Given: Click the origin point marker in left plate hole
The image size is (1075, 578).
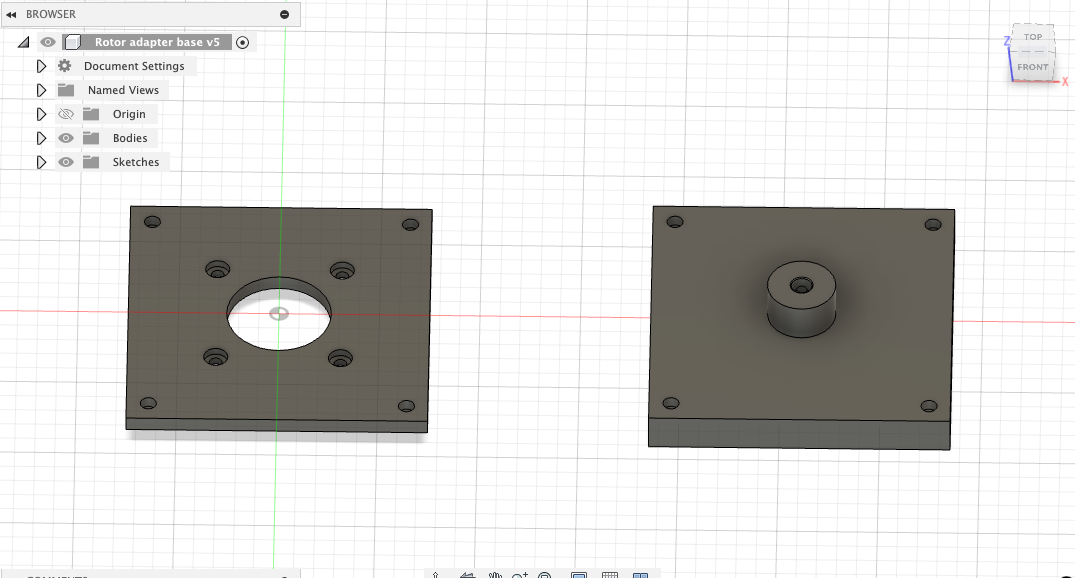Looking at the screenshot, I should tap(279, 314).
